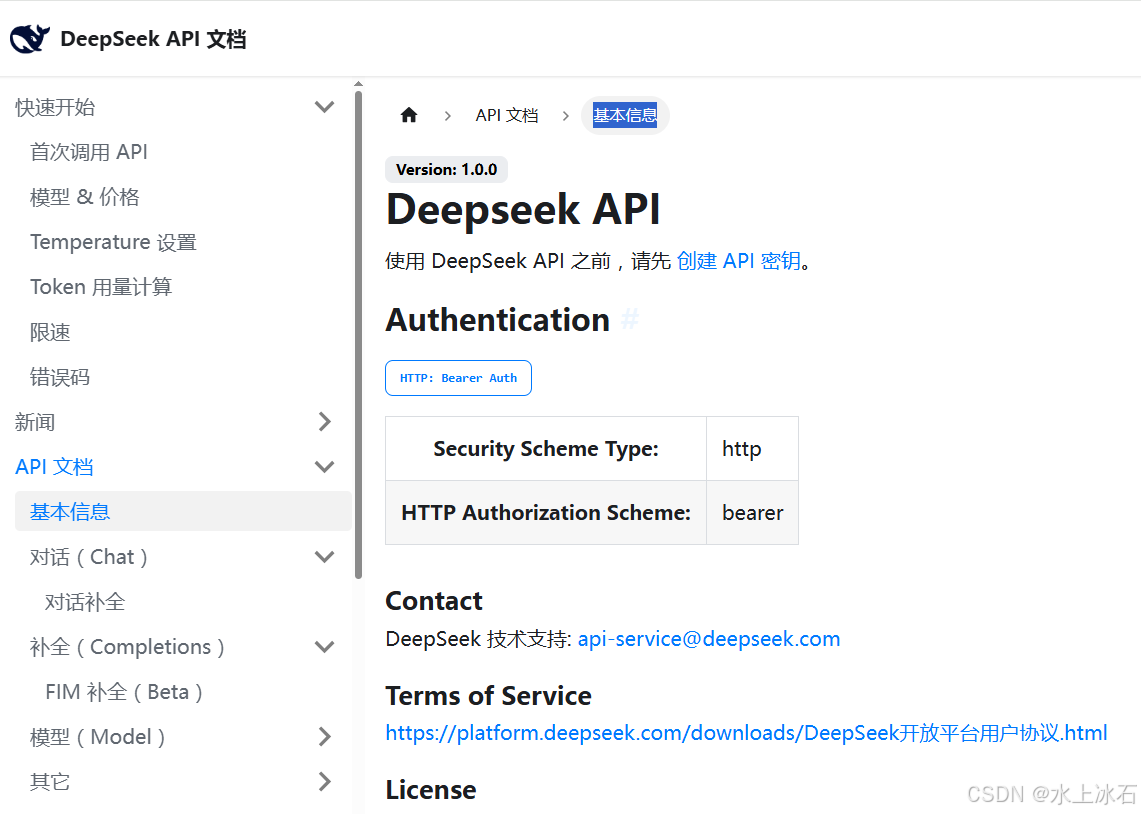This screenshot has width=1141, height=814.
Task: Click API 文档 breadcrumb link
Action: coord(507,115)
